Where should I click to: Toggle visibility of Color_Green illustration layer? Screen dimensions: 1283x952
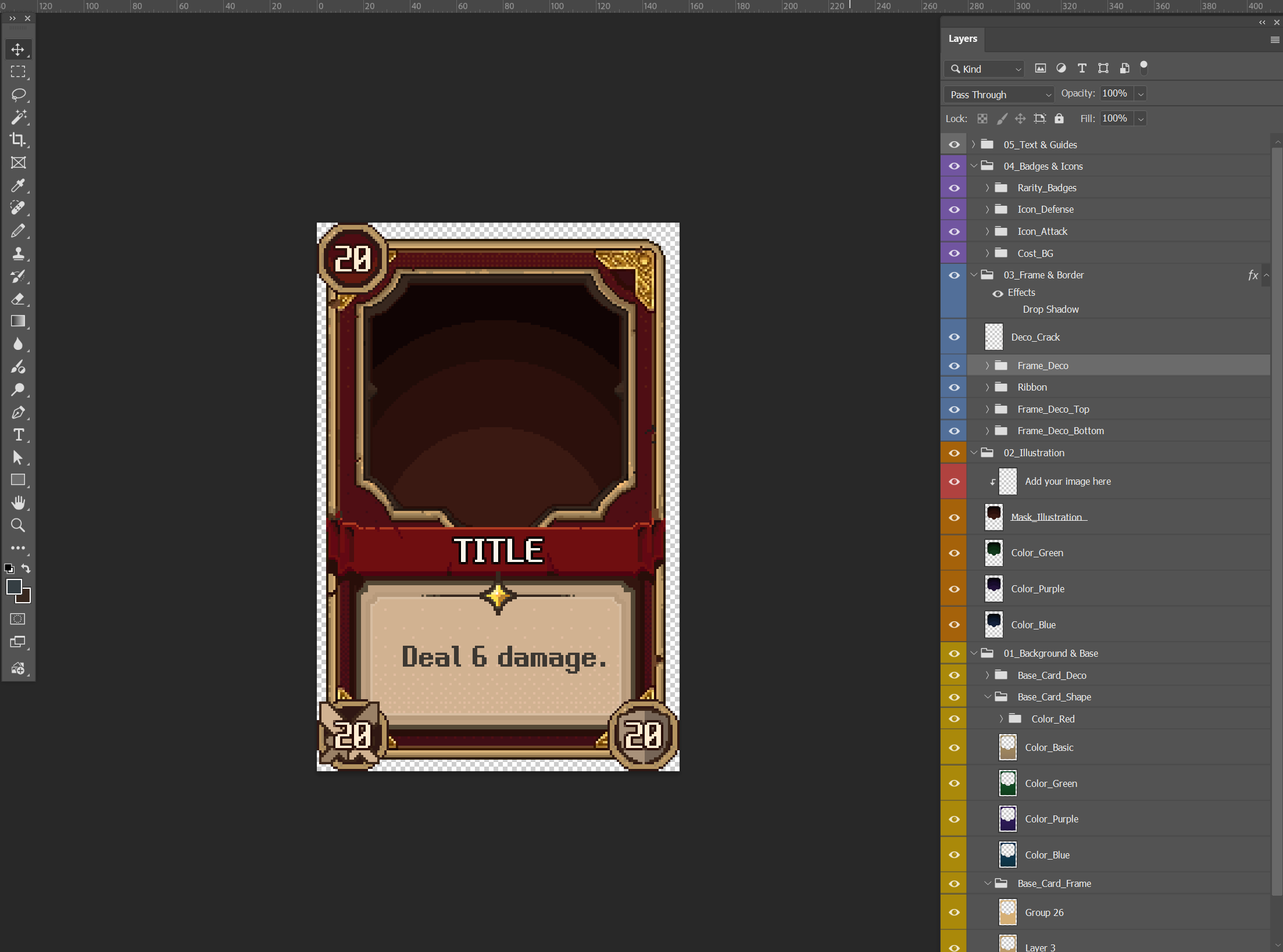pyautogui.click(x=954, y=553)
